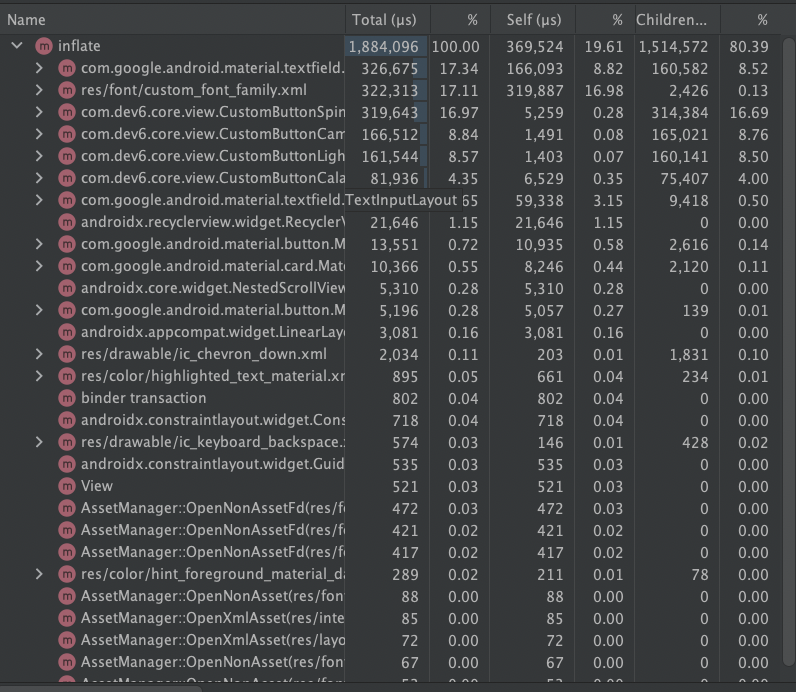
Task: Expand res/color/hint_foreground_material row
Action: tap(39, 574)
